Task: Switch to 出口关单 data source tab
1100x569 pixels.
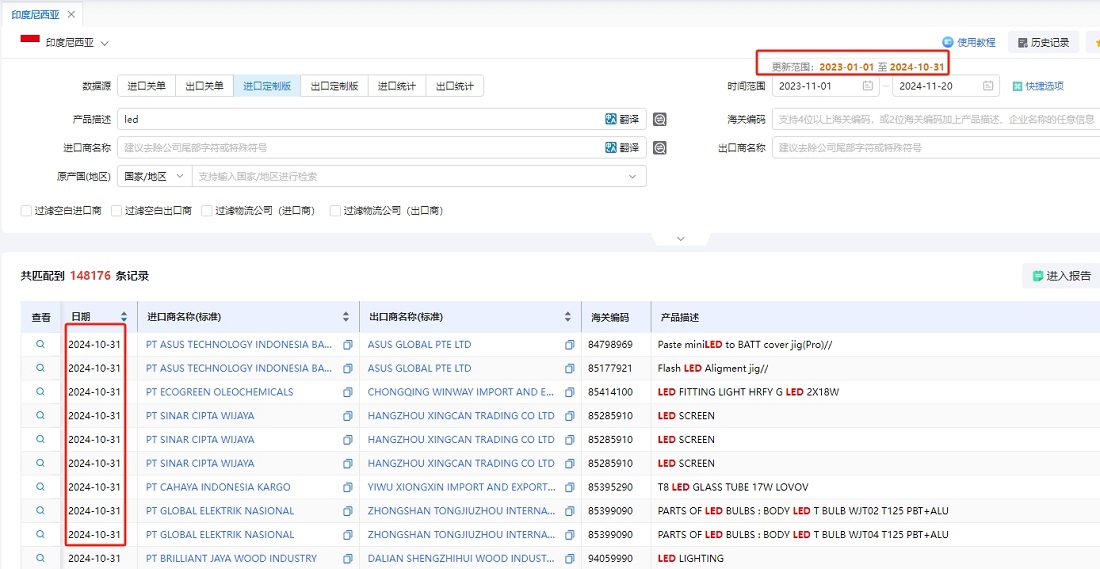Action: (204, 86)
